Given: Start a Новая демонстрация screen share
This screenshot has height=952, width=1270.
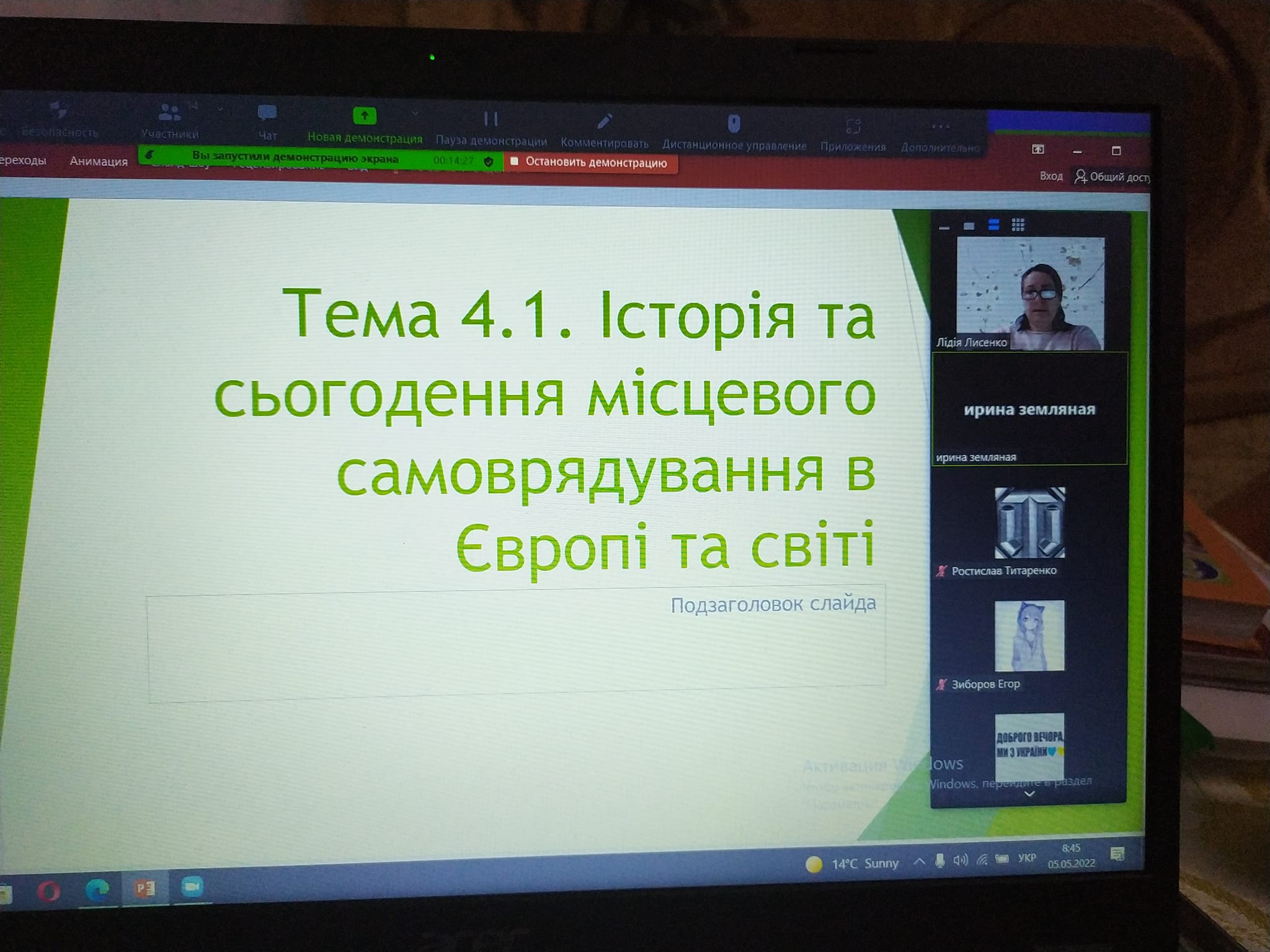Looking at the screenshot, I should pyautogui.click(x=365, y=125).
